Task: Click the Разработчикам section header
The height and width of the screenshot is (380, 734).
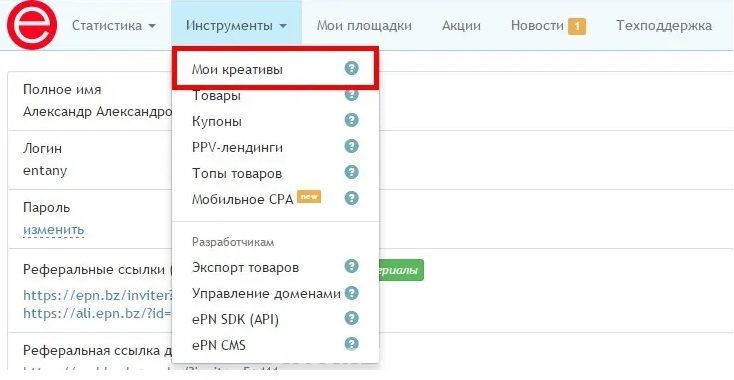Action: 233,242
